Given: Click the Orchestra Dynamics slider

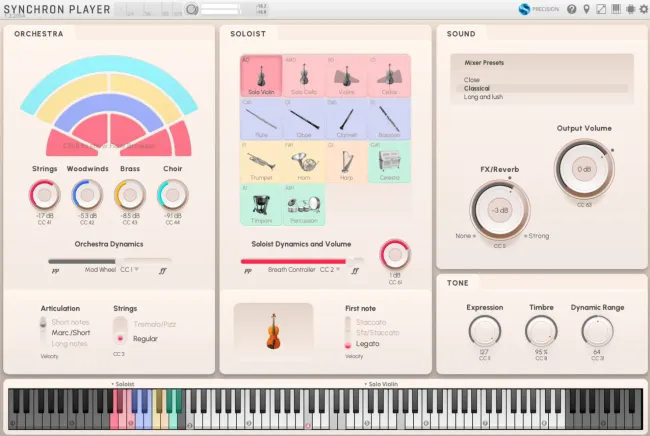Looking at the screenshot, I should pyautogui.click(x=110, y=261).
